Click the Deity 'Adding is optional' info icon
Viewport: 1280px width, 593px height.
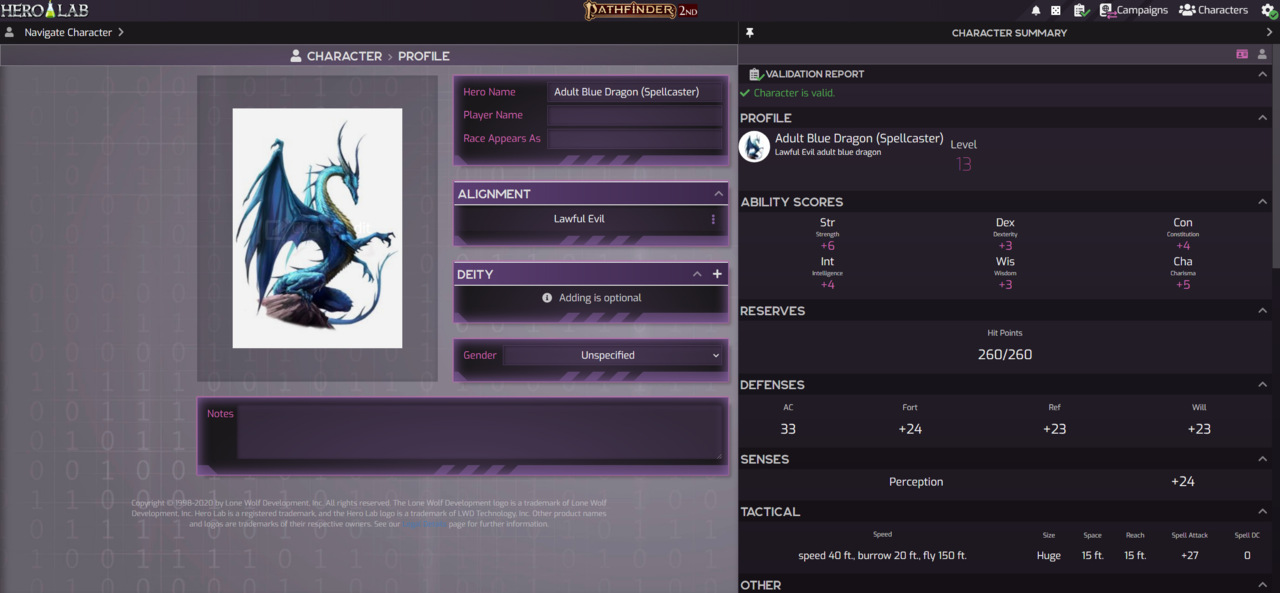coord(547,298)
